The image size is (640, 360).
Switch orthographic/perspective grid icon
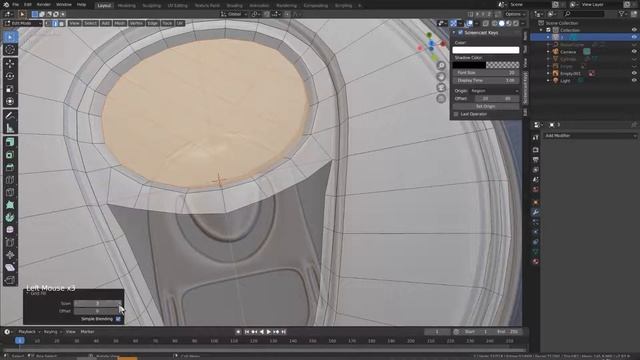pos(441,99)
